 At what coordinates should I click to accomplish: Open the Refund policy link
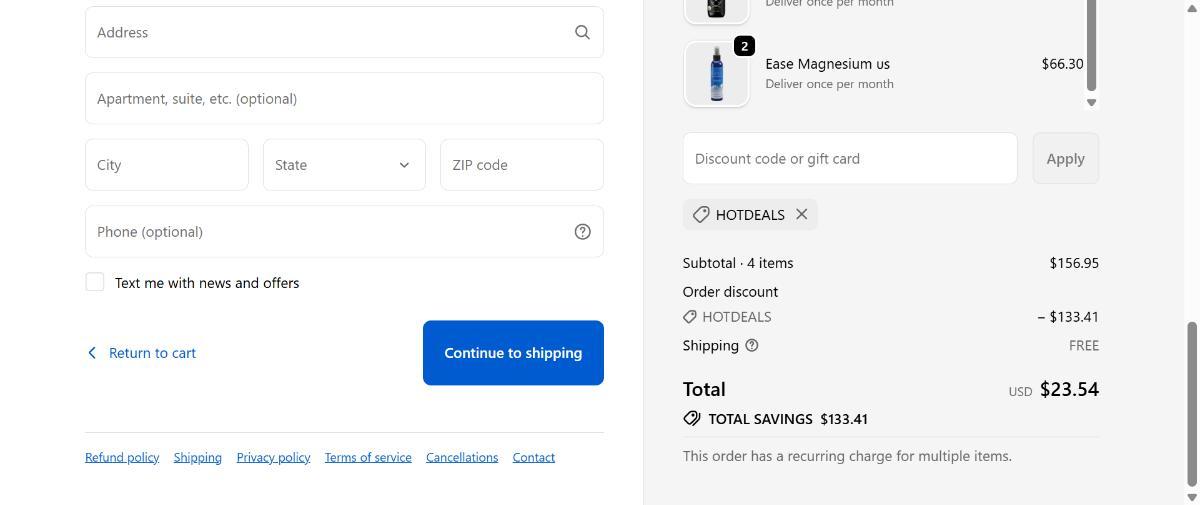(x=122, y=458)
